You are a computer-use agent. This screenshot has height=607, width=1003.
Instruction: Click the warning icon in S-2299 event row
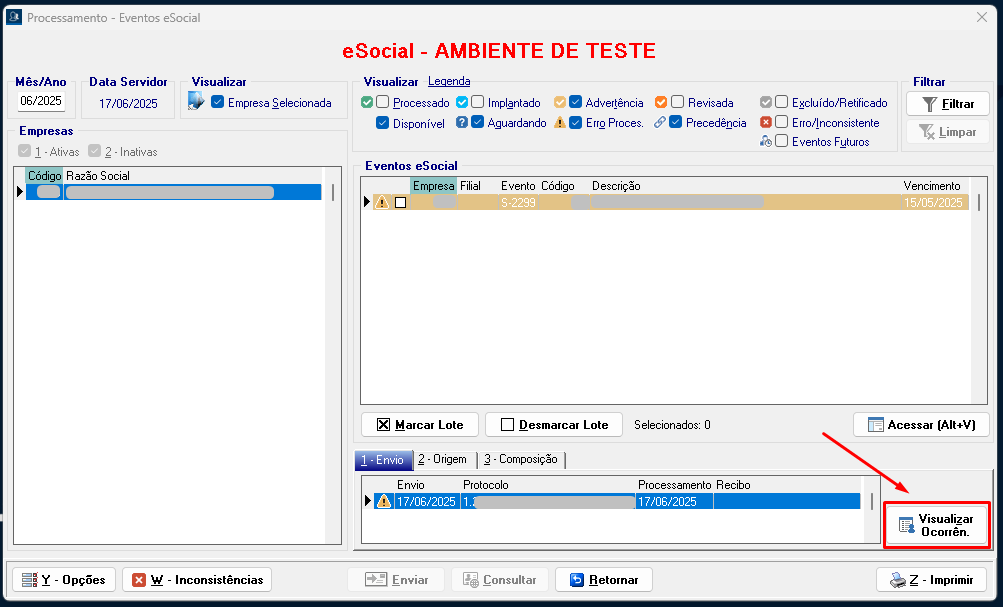pyautogui.click(x=382, y=202)
